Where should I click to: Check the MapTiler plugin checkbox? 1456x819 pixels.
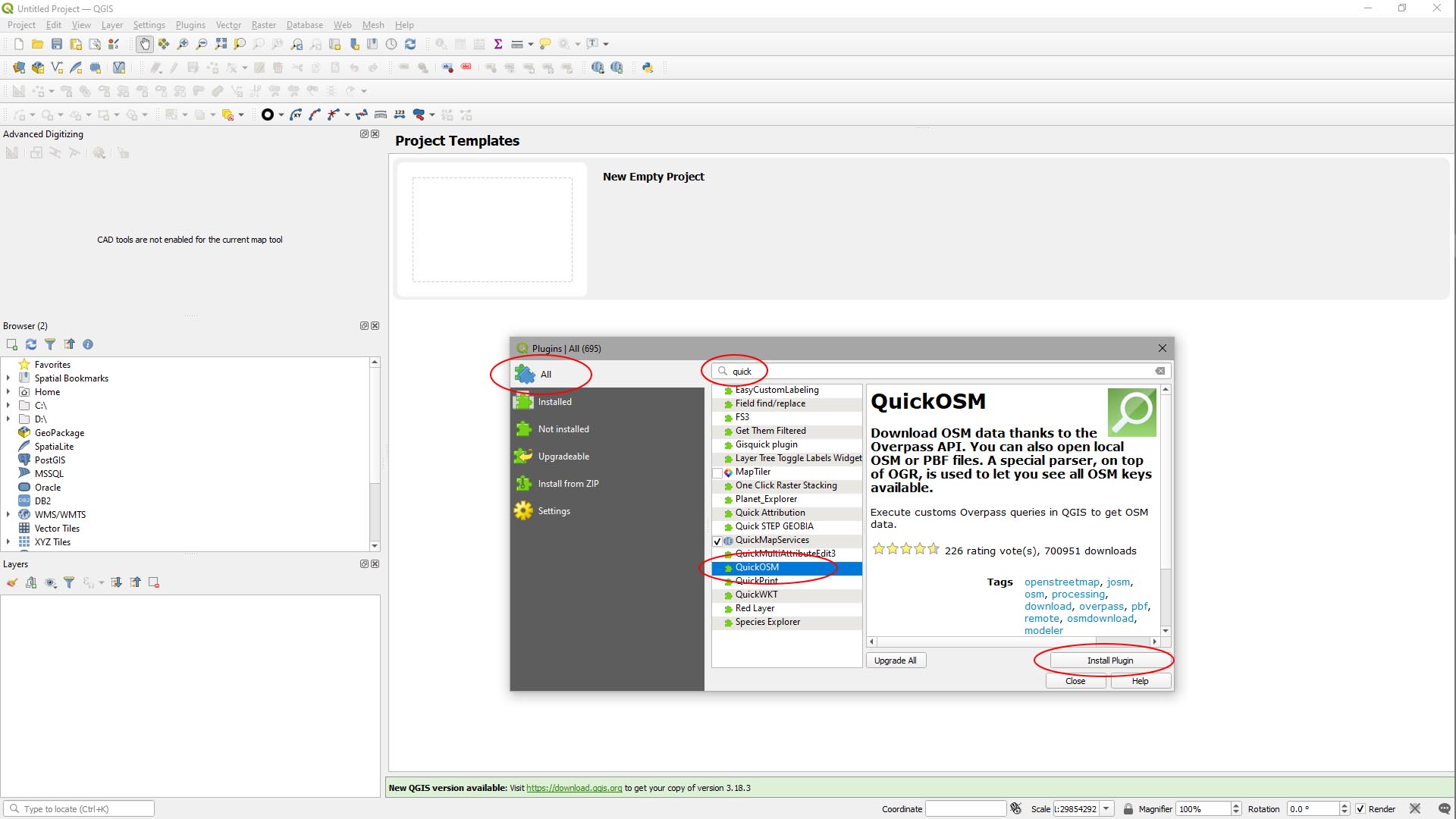click(x=717, y=473)
